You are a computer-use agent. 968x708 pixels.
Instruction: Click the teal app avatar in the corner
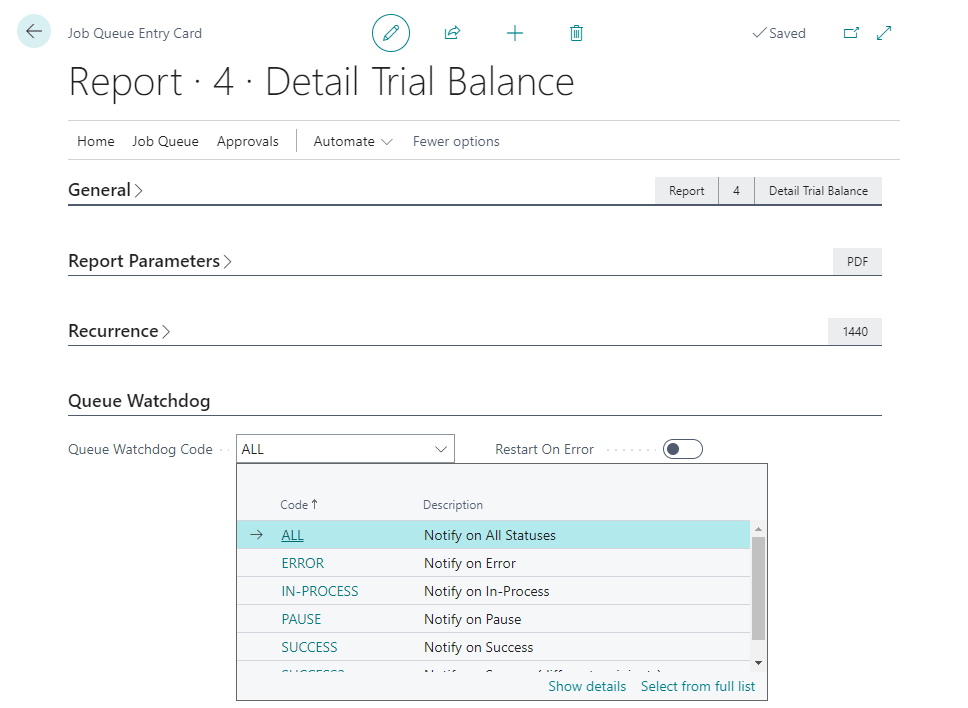coord(34,31)
